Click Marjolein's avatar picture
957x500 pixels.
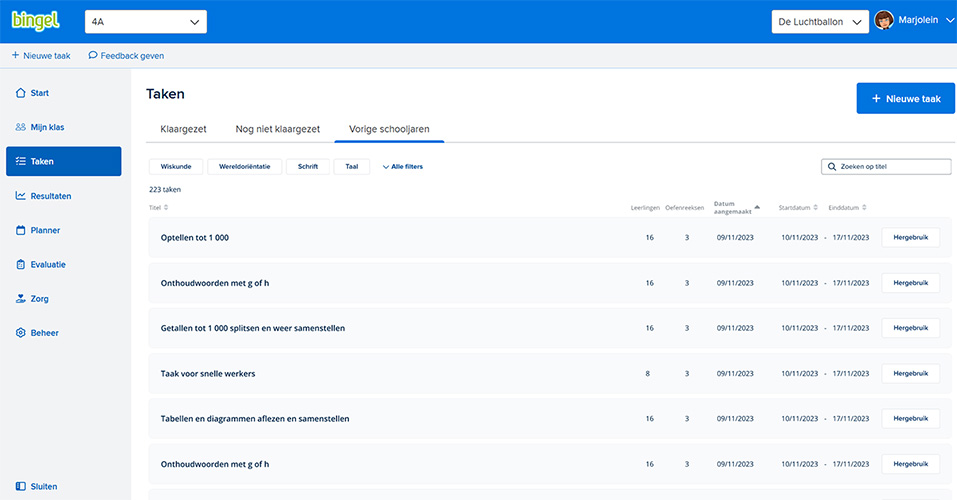tap(884, 20)
